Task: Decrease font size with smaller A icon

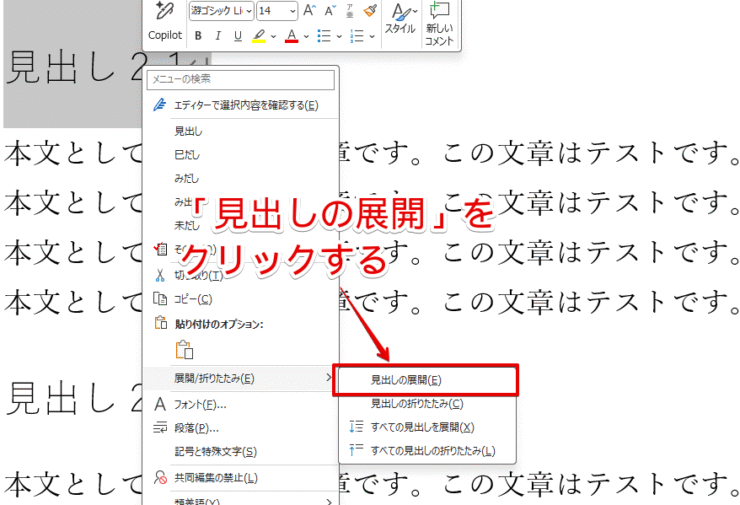Action: tap(328, 11)
